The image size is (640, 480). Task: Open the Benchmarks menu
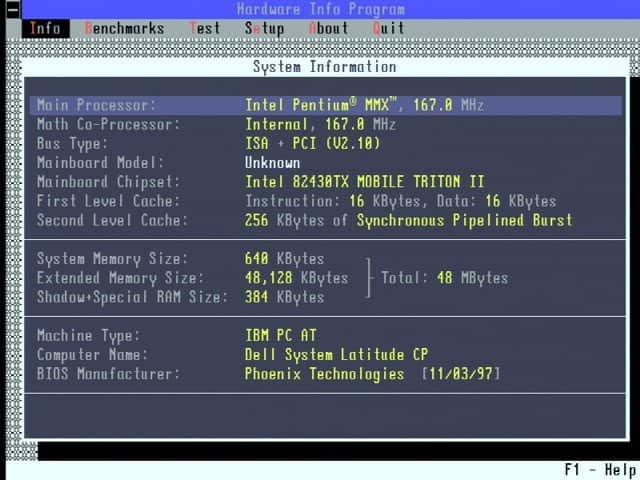pos(124,29)
